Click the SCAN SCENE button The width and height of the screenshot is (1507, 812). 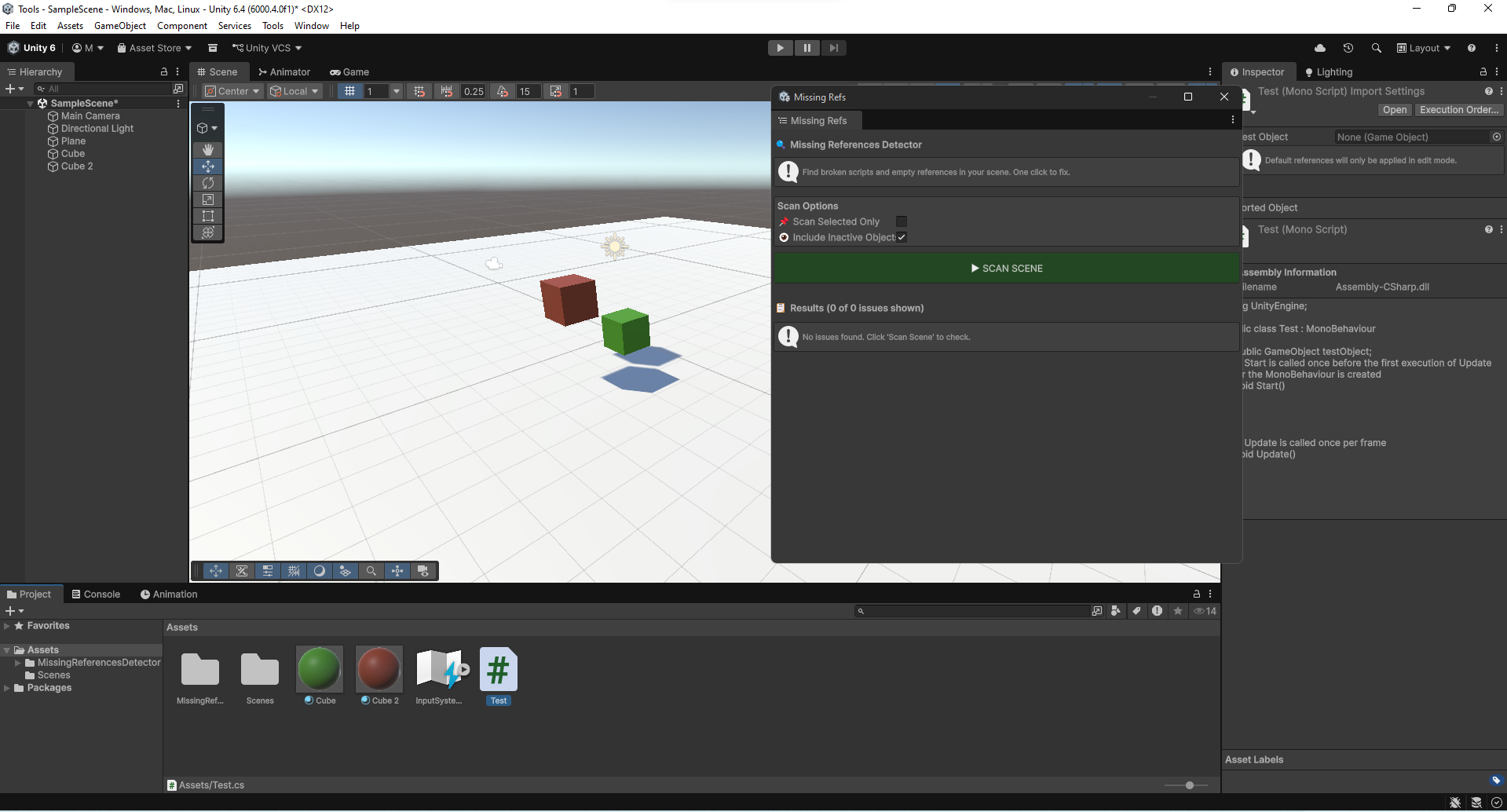1007,268
